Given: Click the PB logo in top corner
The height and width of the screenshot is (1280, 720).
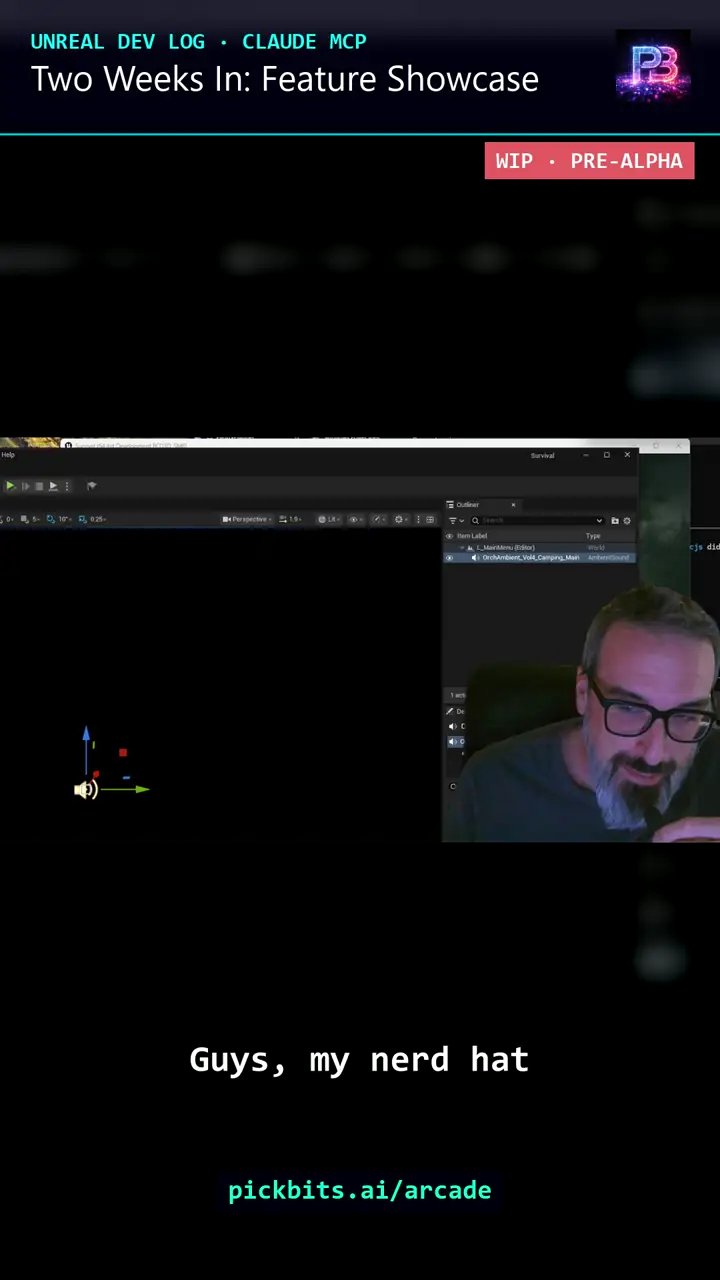Looking at the screenshot, I should point(653,66).
